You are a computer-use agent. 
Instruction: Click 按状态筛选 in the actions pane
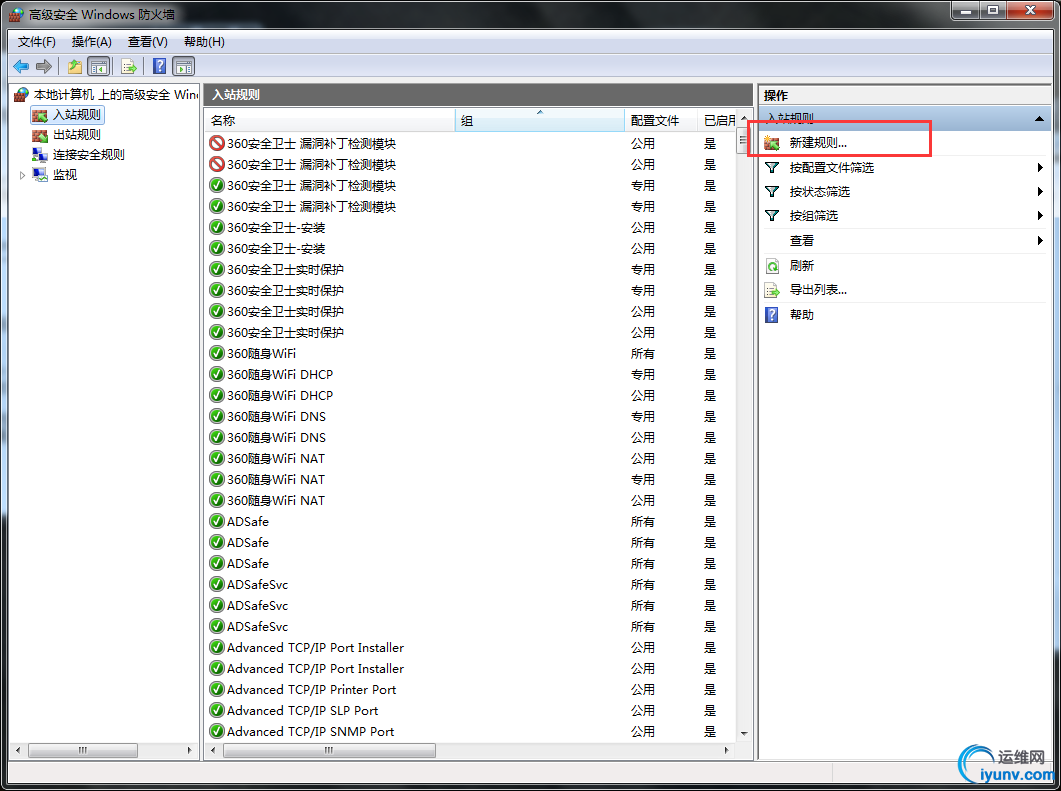pyautogui.click(x=819, y=191)
